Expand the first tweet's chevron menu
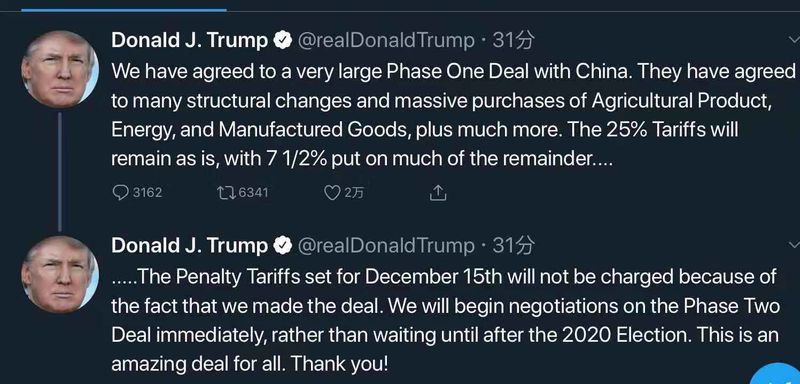 [793, 39]
